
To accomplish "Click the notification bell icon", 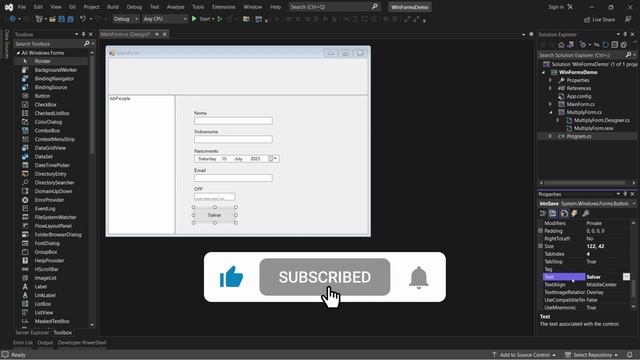I will 418,278.
